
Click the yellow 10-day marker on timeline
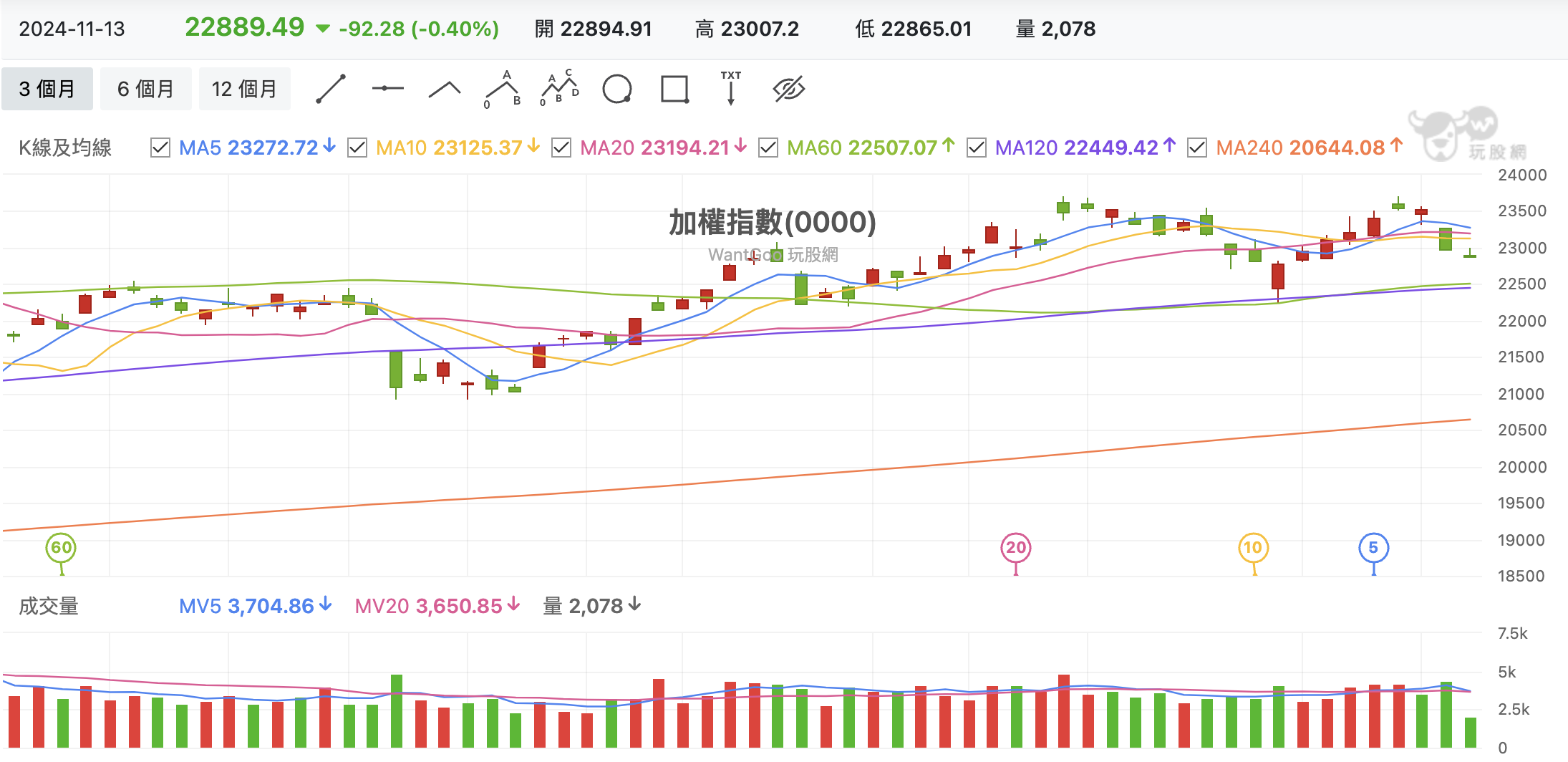tap(1253, 548)
